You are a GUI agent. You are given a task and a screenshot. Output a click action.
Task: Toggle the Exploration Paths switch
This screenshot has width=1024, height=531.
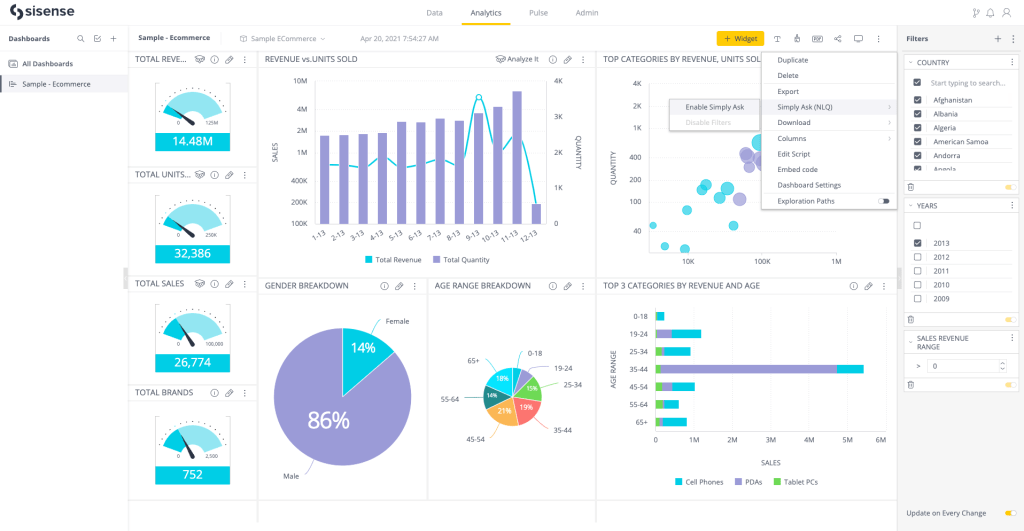pos(883,201)
